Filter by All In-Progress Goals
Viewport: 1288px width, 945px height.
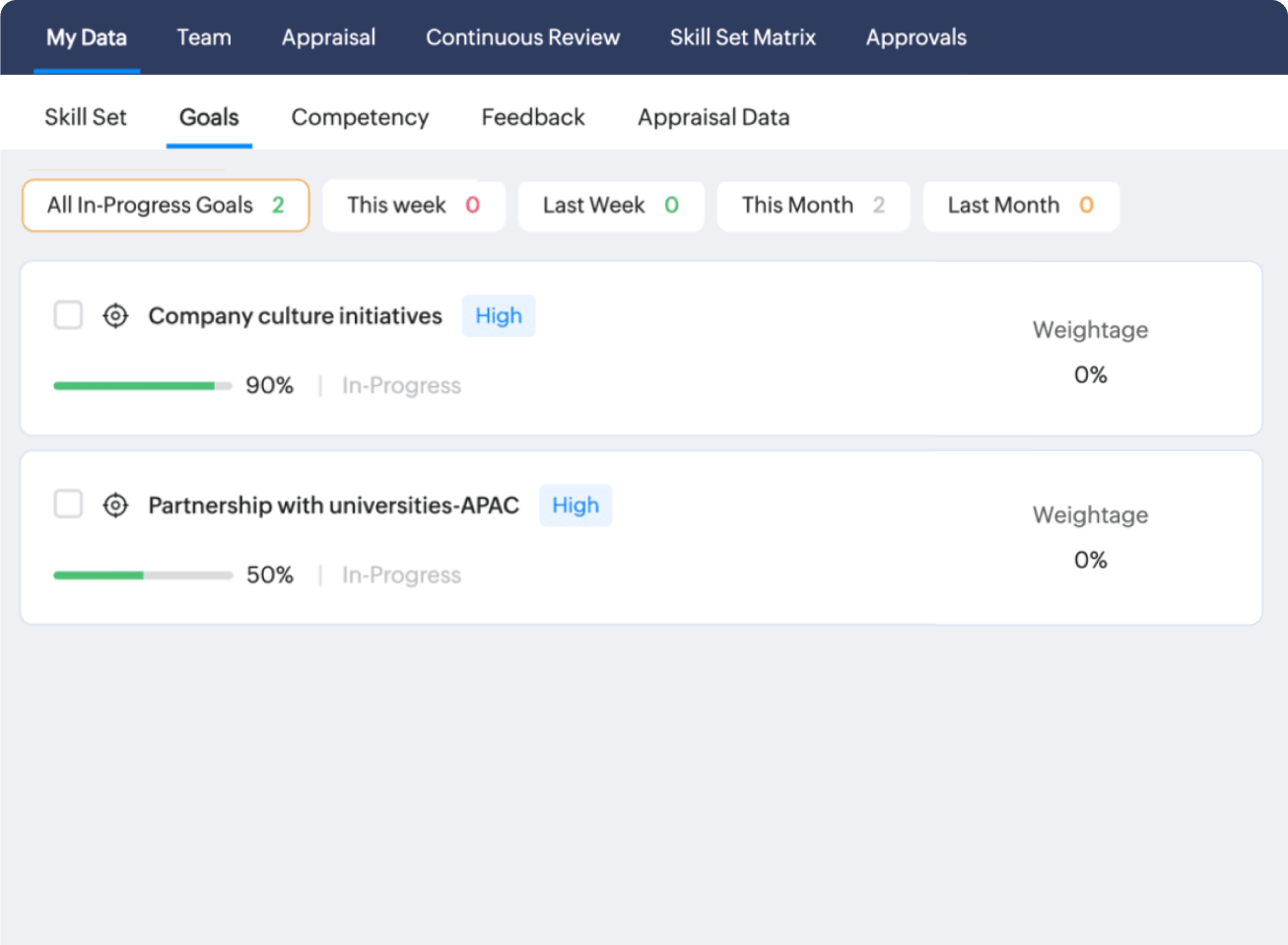pyautogui.click(x=166, y=205)
